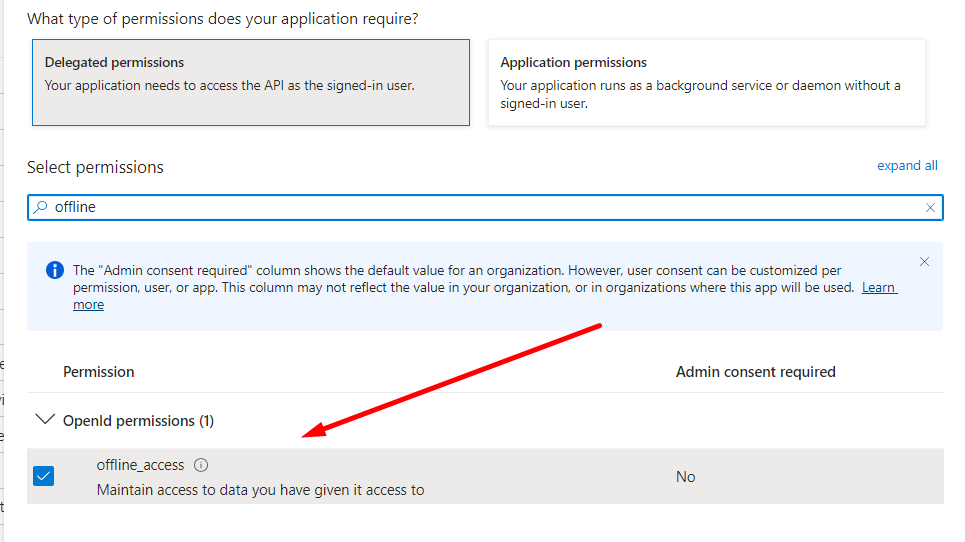965x542 pixels.
Task: Click the Permission column header
Action: [x=98, y=372]
